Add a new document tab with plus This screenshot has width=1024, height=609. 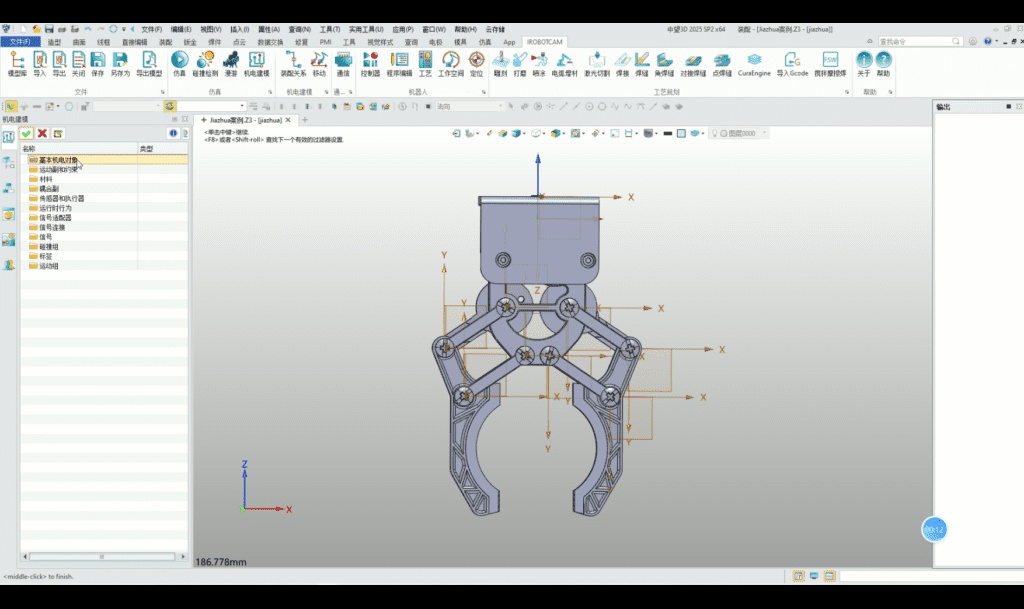(305, 120)
